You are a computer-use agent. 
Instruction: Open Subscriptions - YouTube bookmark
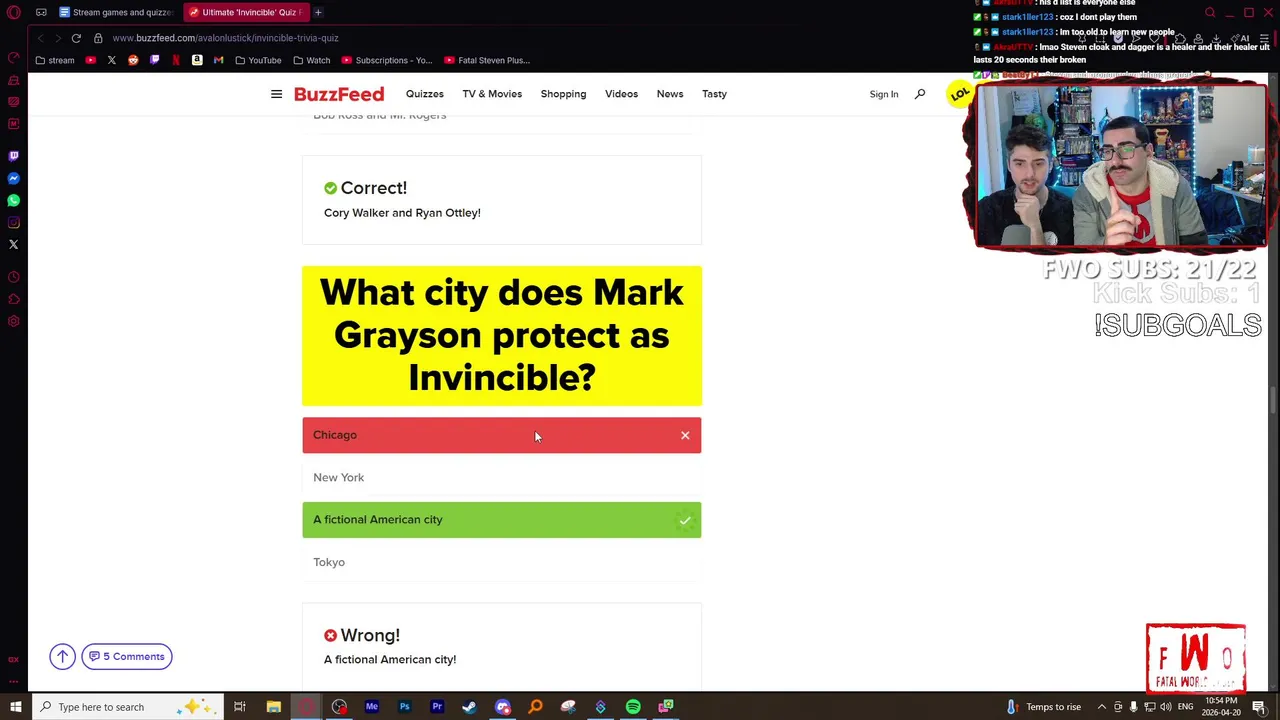point(387,60)
